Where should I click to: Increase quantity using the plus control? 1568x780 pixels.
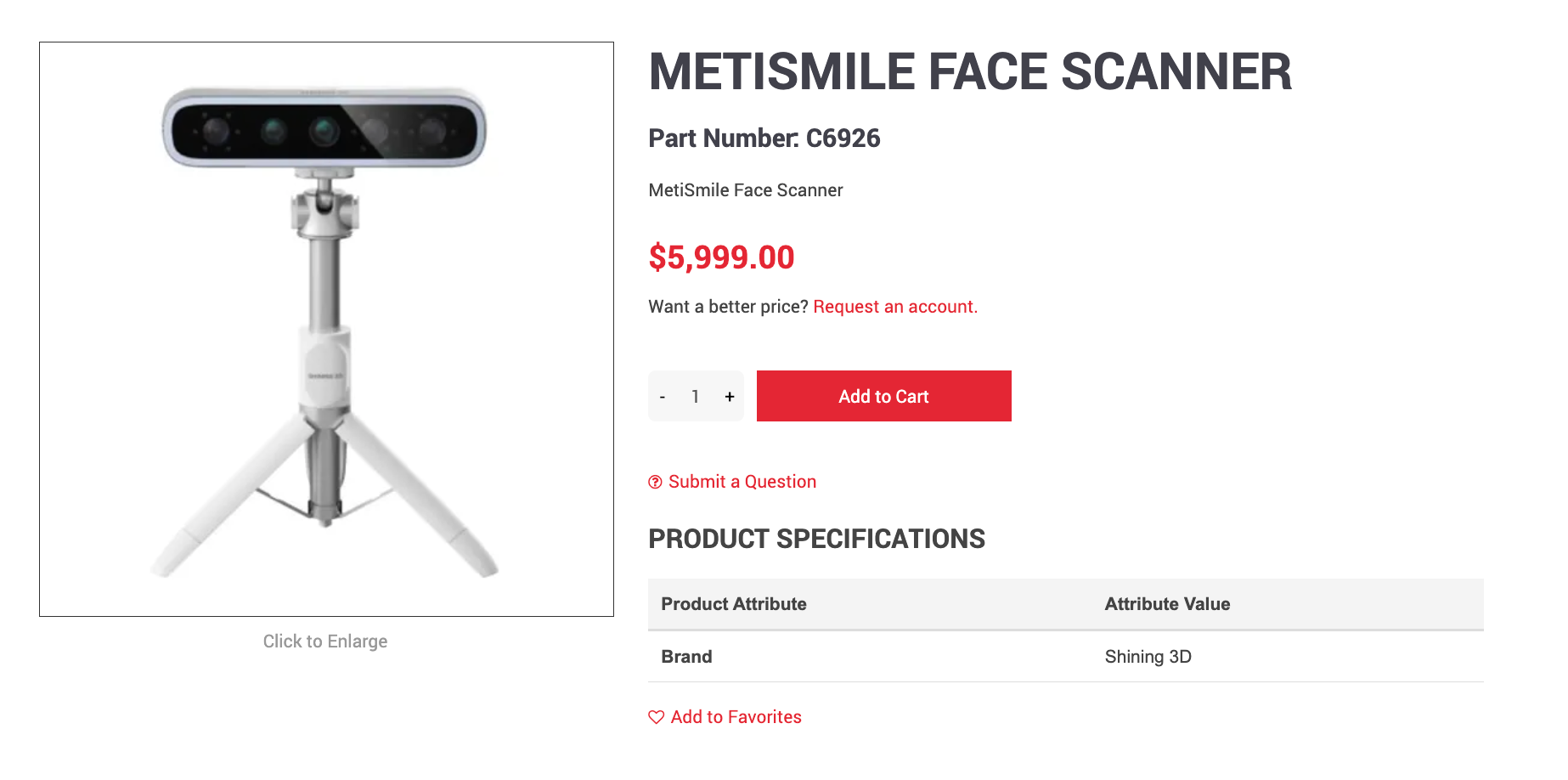tap(729, 396)
